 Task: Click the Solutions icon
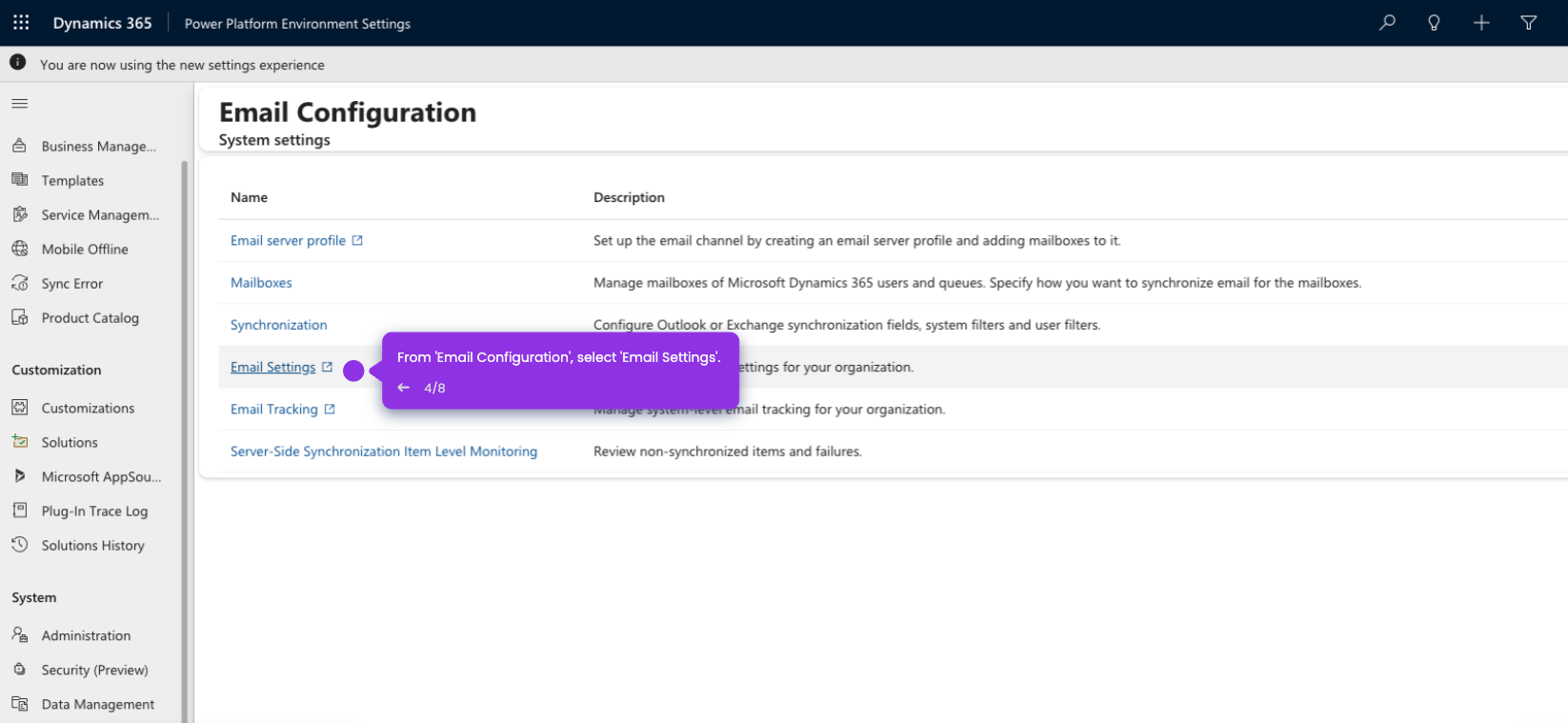pos(20,442)
